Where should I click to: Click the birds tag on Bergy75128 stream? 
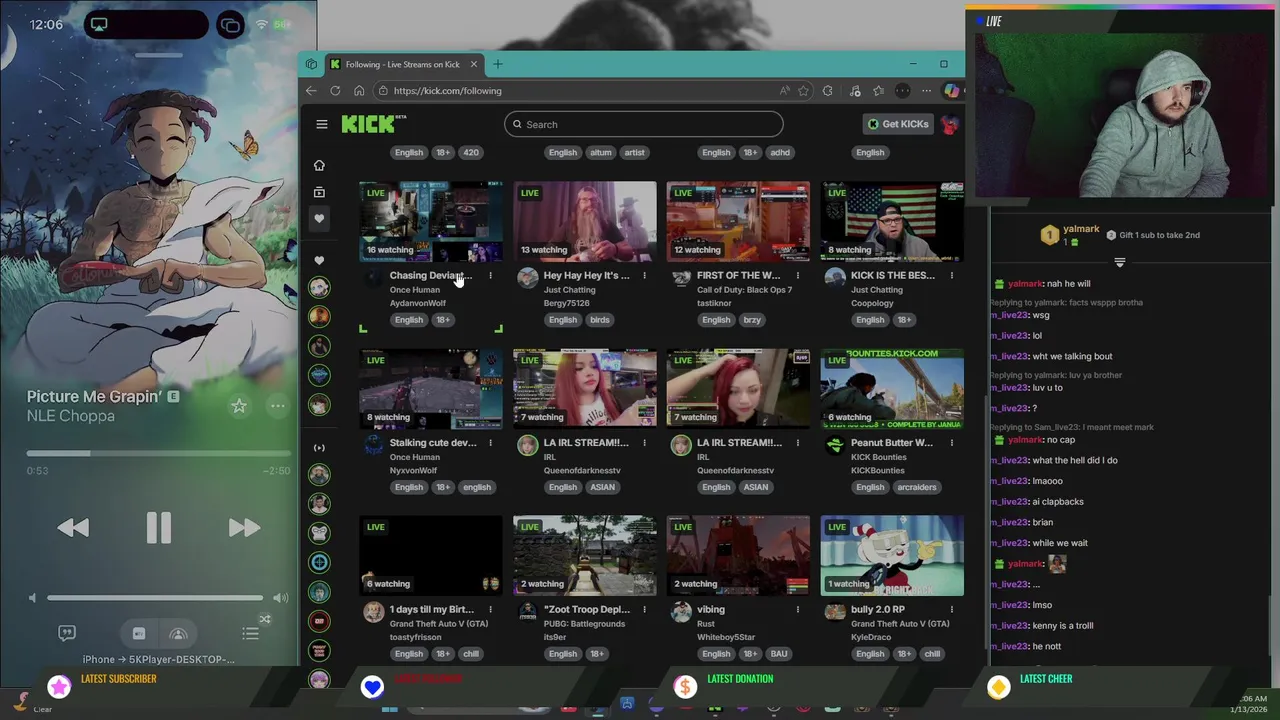pyautogui.click(x=600, y=320)
